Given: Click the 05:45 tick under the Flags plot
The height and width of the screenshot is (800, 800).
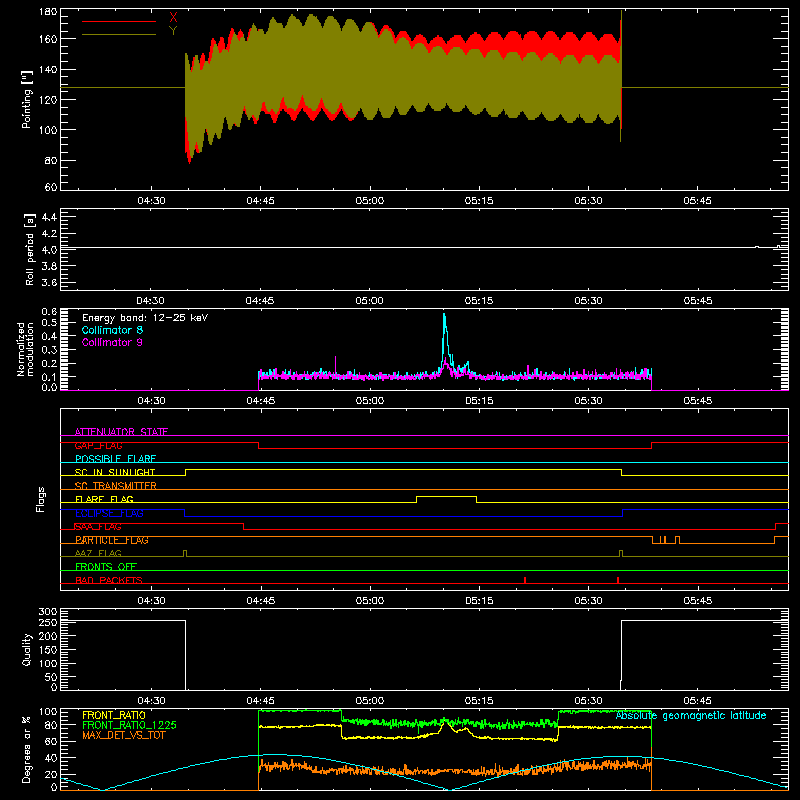Looking at the screenshot, I should (x=697, y=601).
